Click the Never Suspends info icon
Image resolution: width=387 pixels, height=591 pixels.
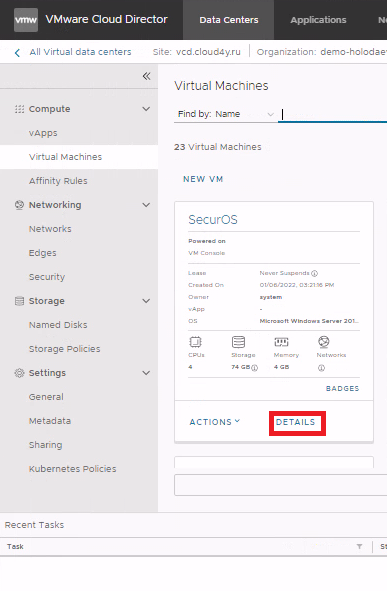315,273
